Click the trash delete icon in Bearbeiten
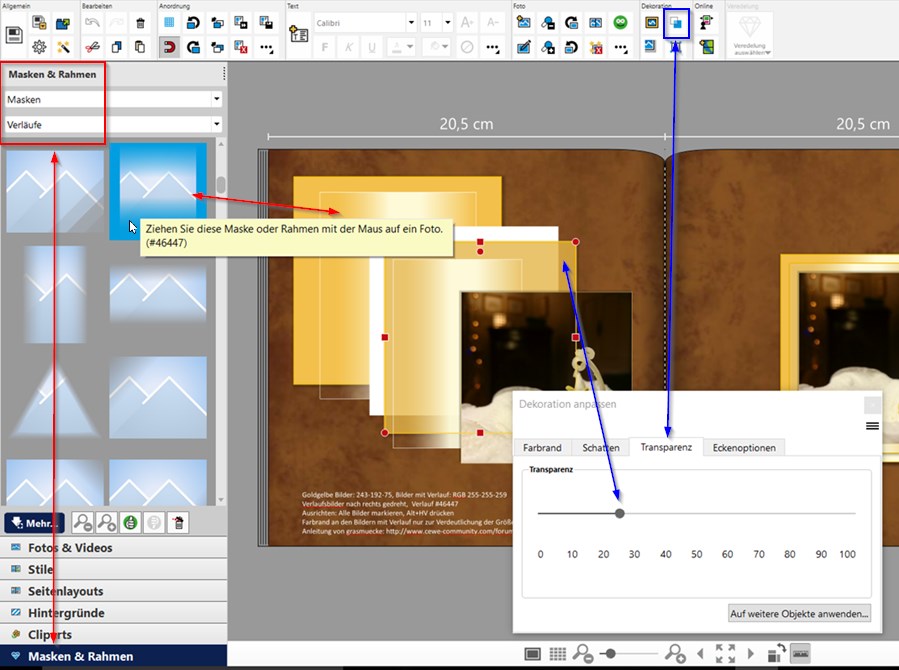The height and width of the screenshot is (670, 899). [x=140, y=22]
